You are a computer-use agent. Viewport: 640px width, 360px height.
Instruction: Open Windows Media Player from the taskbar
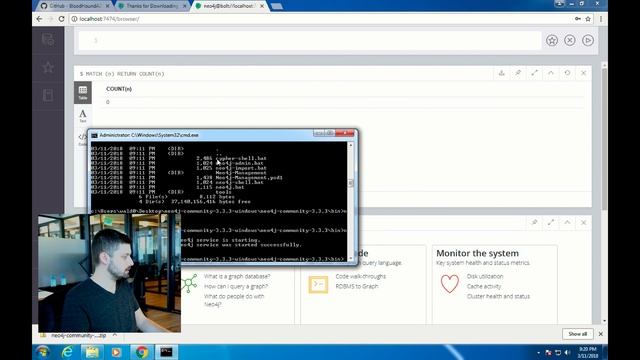116,352
